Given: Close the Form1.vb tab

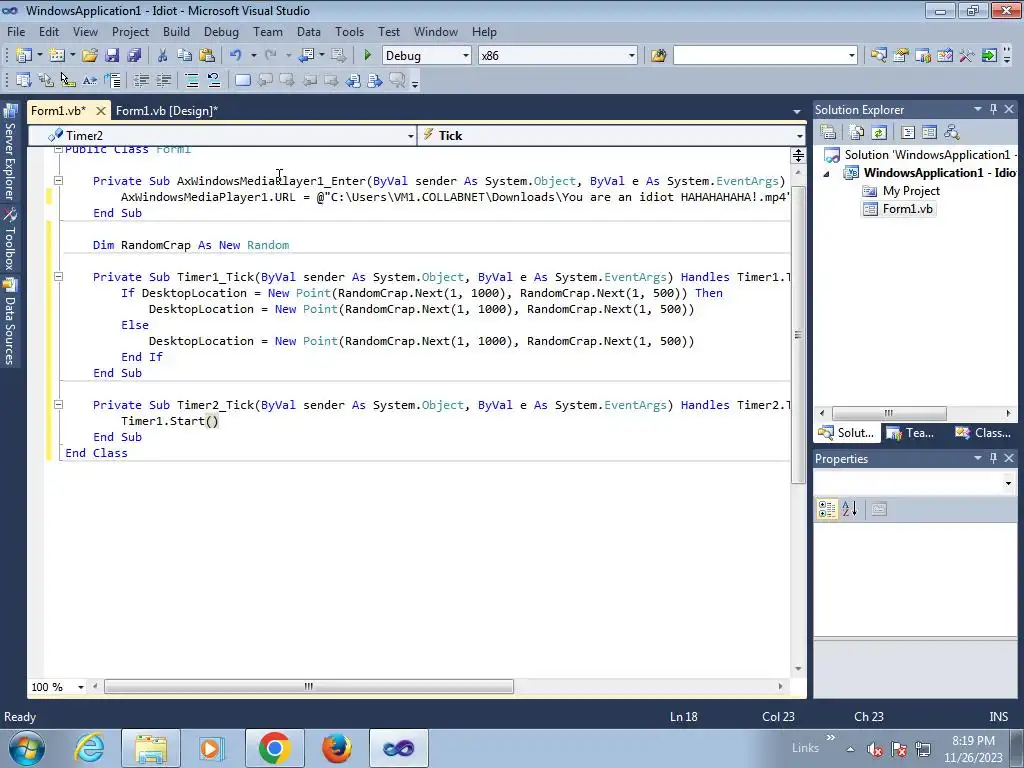Looking at the screenshot, I should tap(101, 111).
